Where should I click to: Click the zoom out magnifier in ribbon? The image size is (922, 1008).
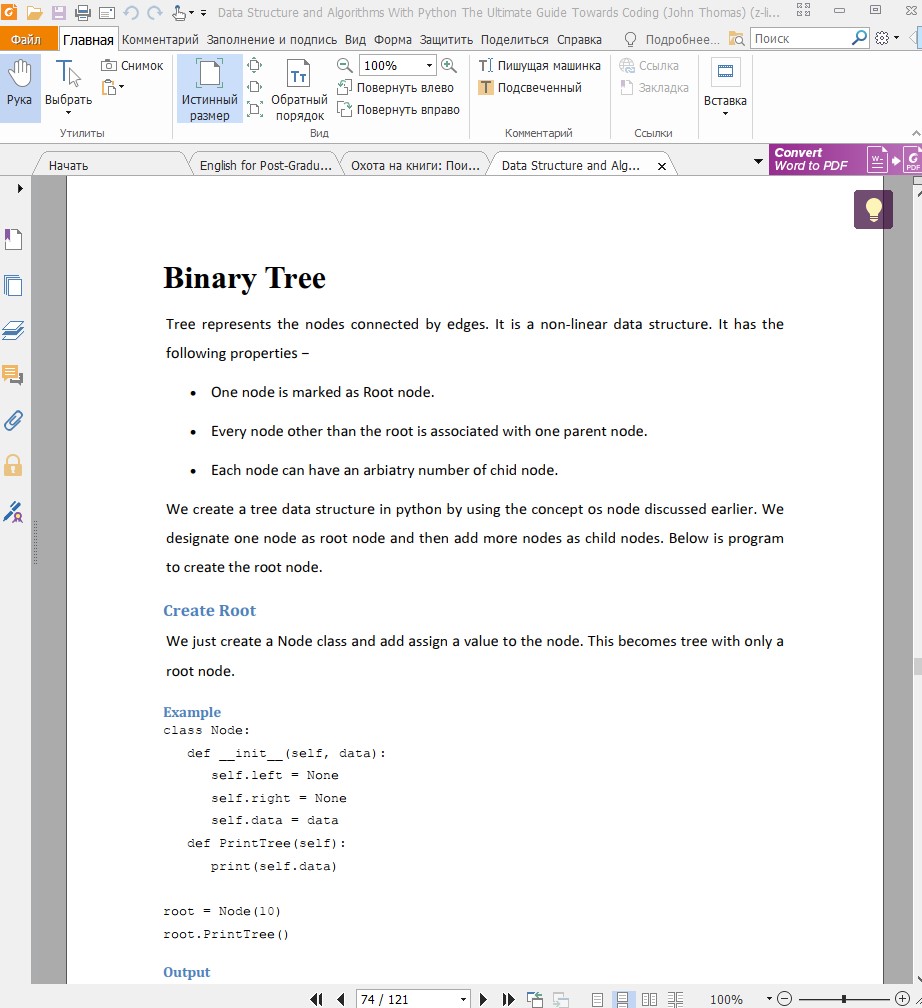(345, 65)
